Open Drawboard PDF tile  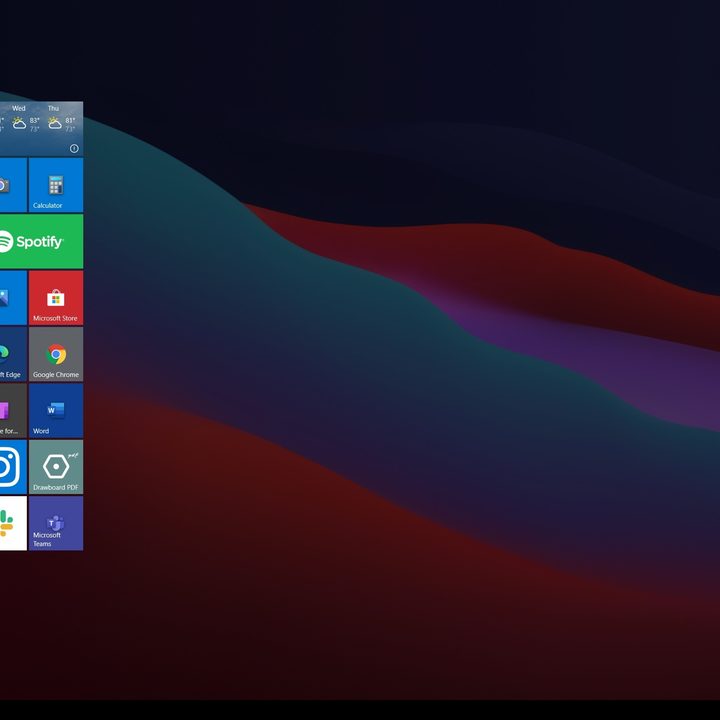point(56,467)
